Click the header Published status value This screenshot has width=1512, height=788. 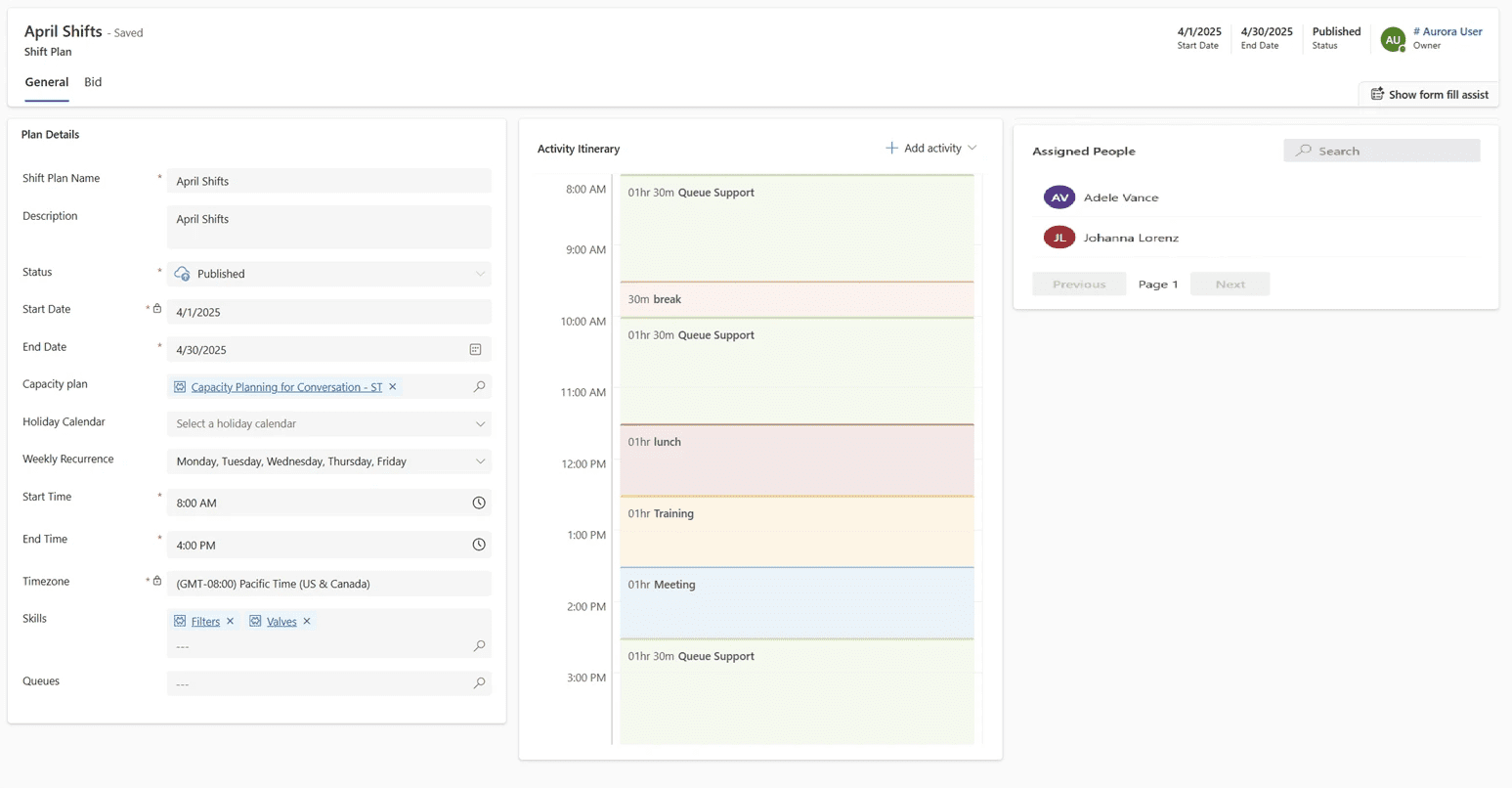pyautogui.click(x=1336, y=31)
